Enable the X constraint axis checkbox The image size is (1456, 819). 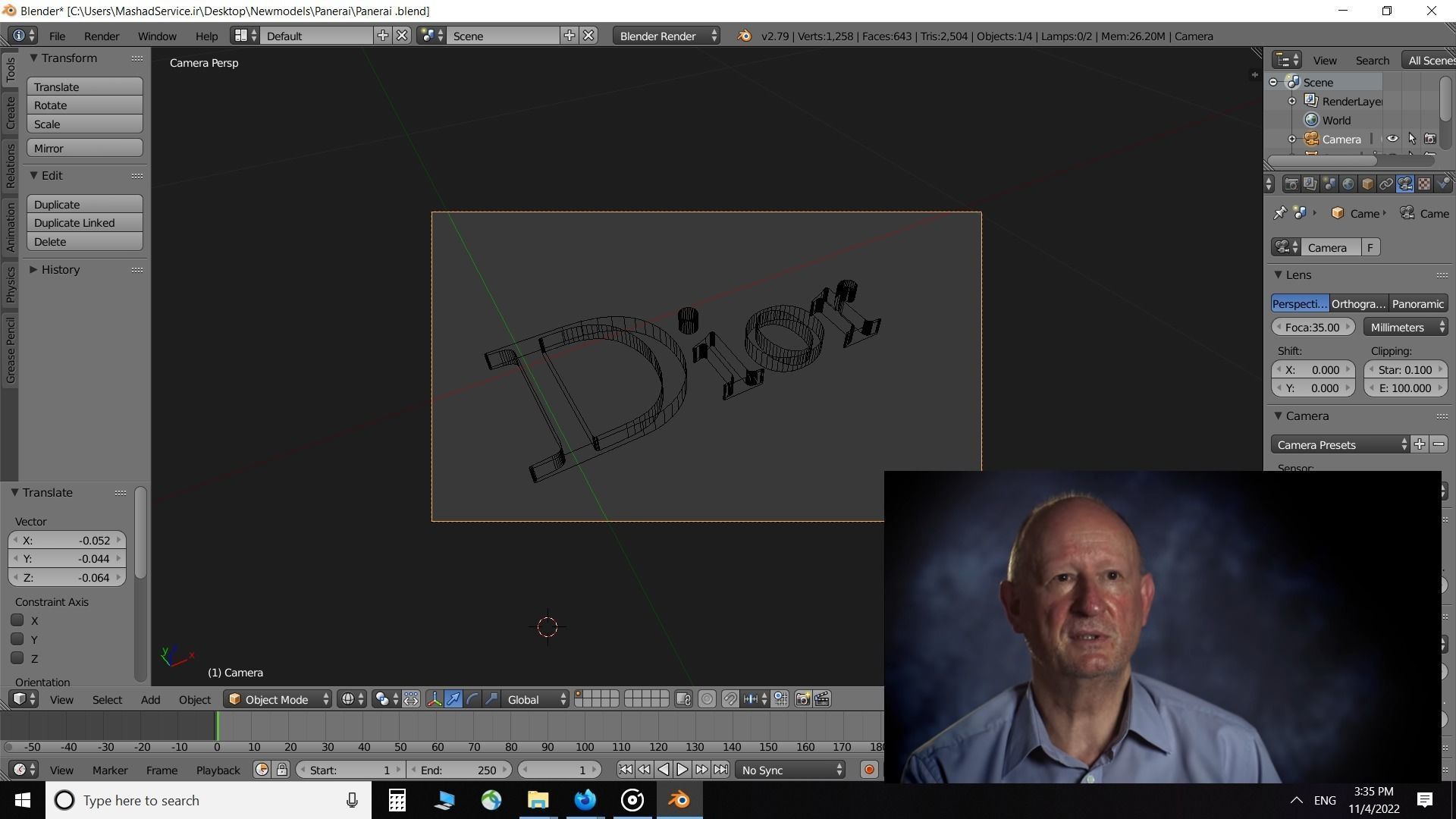pyautogui.click(x=17, y=620)
